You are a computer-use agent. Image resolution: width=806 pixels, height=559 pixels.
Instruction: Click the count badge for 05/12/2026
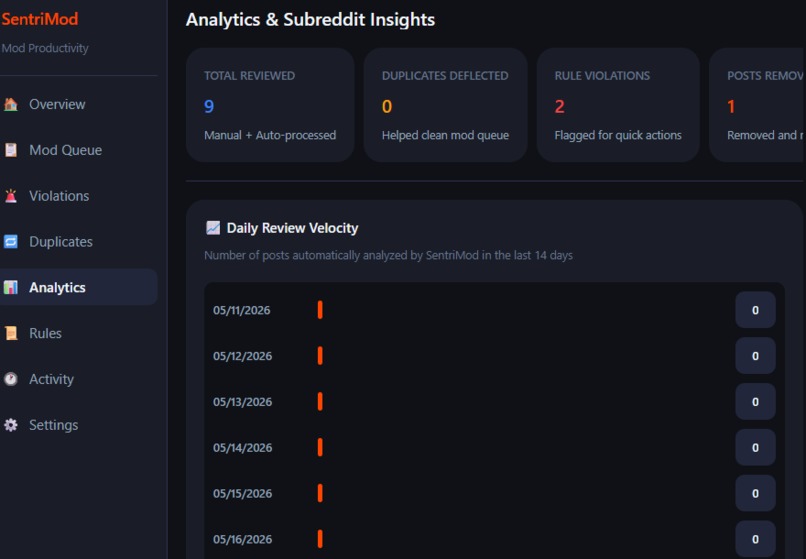click(x=755, y=356)
